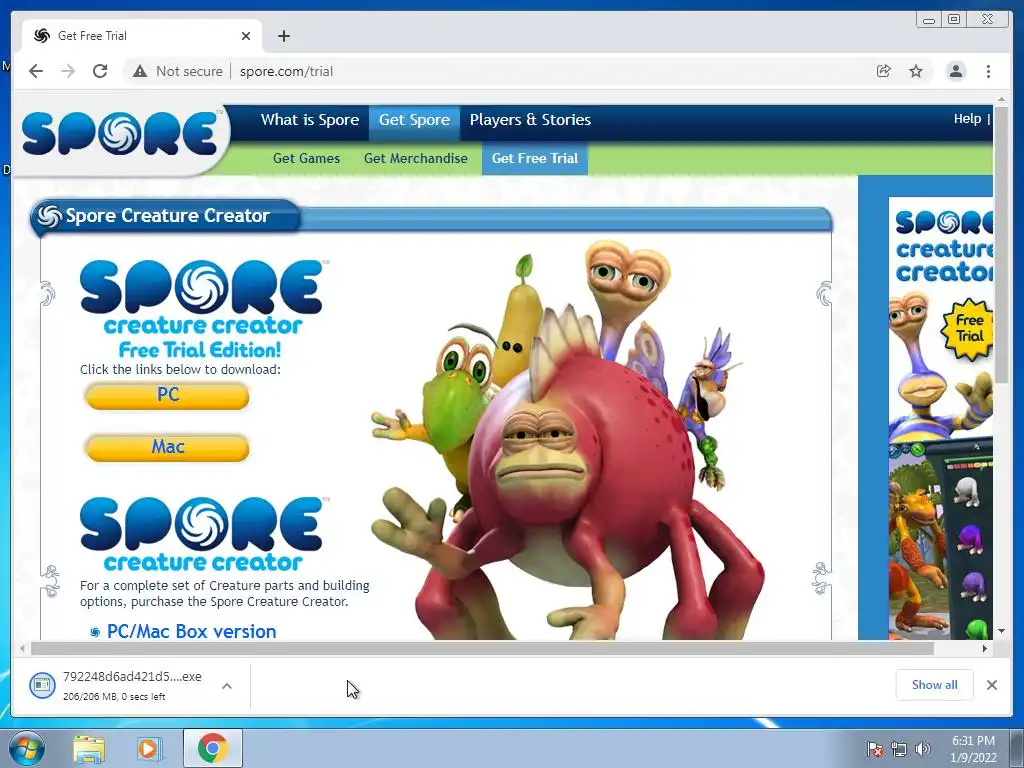Select the Get Free Trial submenu item
Image resolution: width=1024 pixels, height=768 pixels.
(x=535, y=159)
